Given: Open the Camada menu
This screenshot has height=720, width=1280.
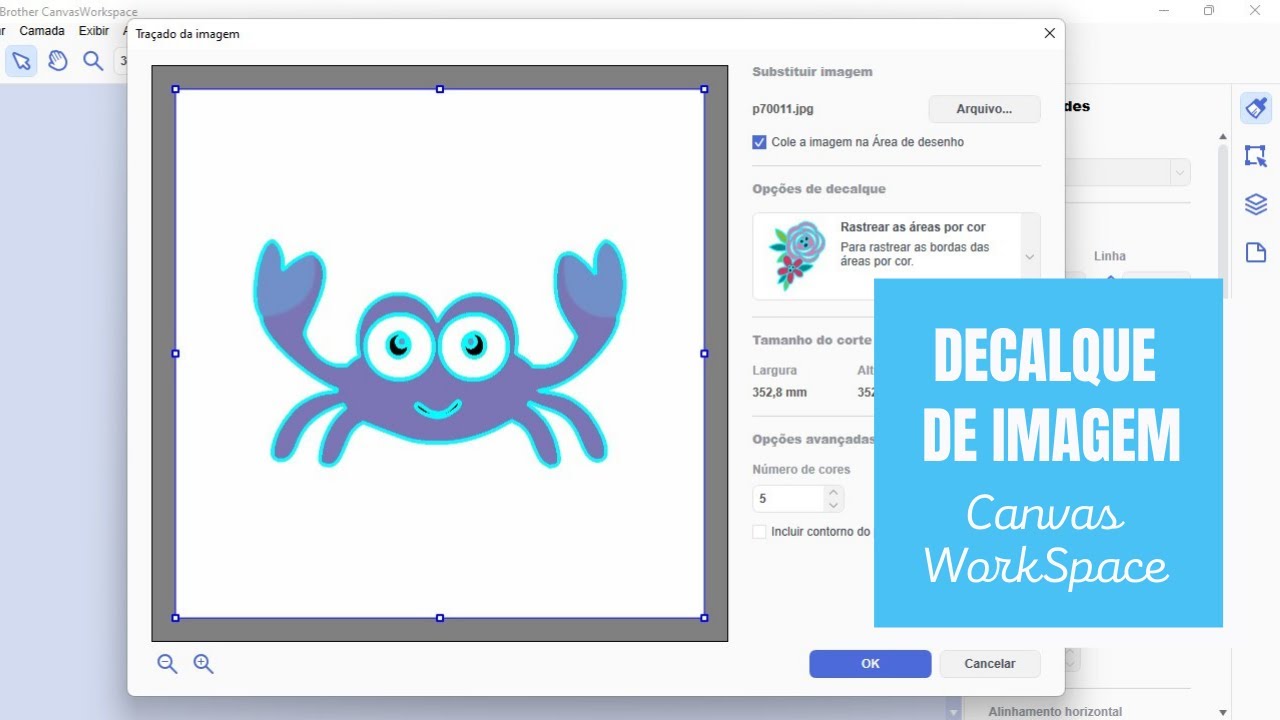Looking at the screenshot, I should (42, 31).
